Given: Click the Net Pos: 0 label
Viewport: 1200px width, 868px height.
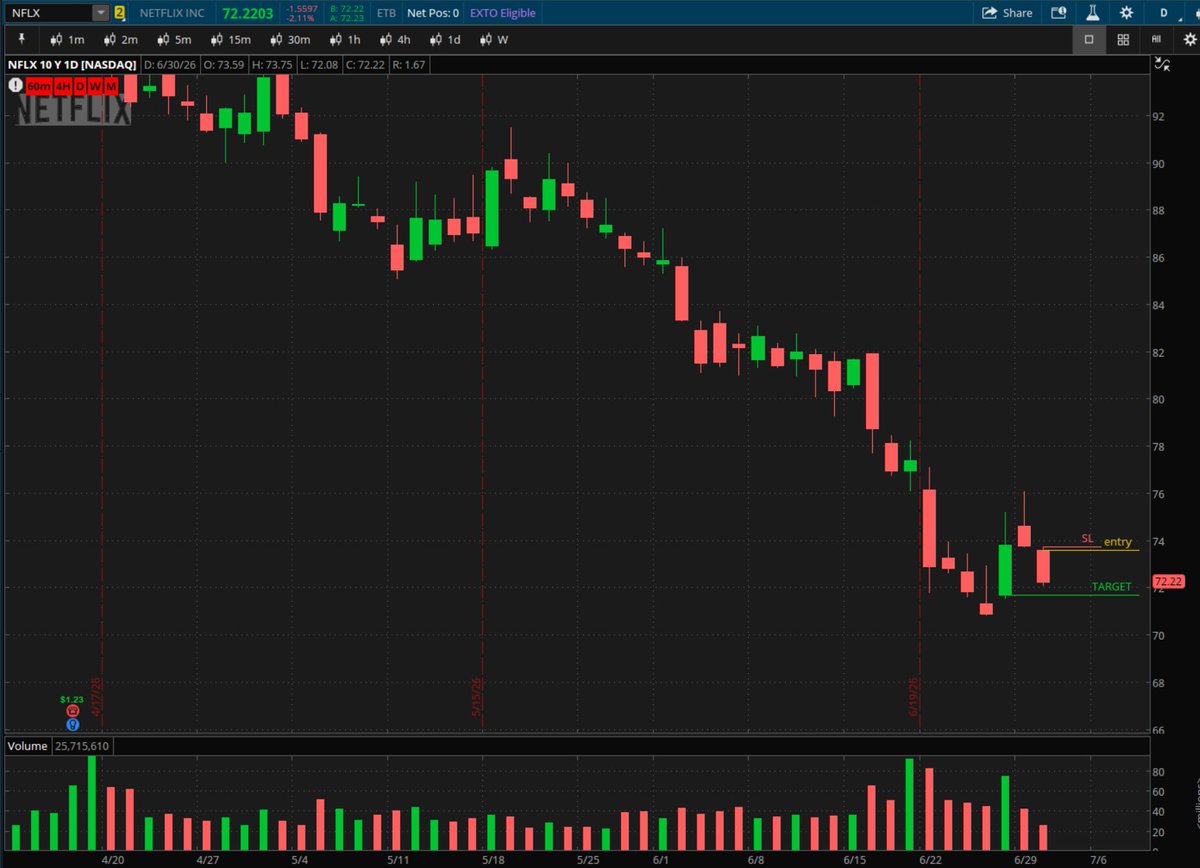Looking at the screenshot, I should point(434,13).
